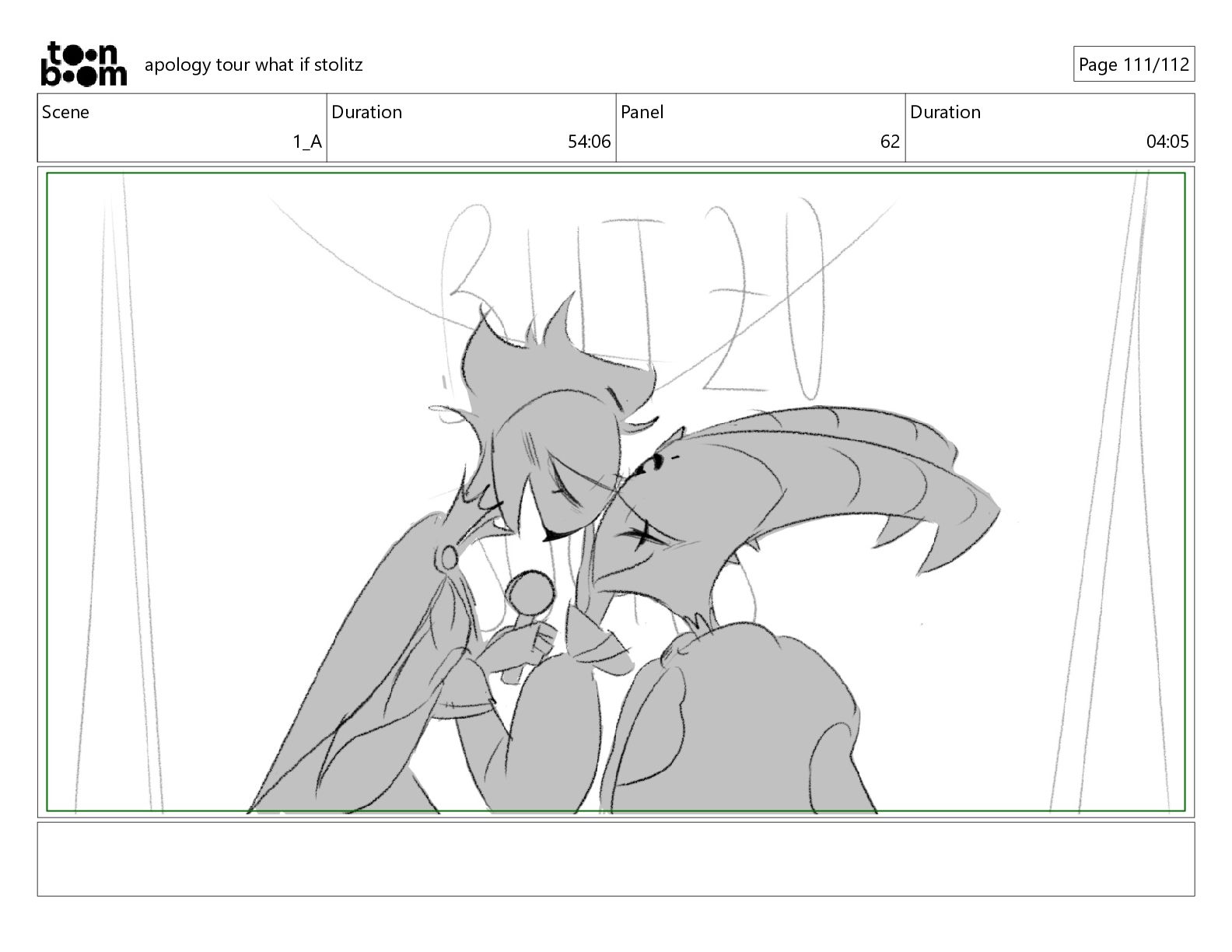This screenshot has width=1232, height=952.
Task: Select the scene value '1_A'
Action: [307, 142]
